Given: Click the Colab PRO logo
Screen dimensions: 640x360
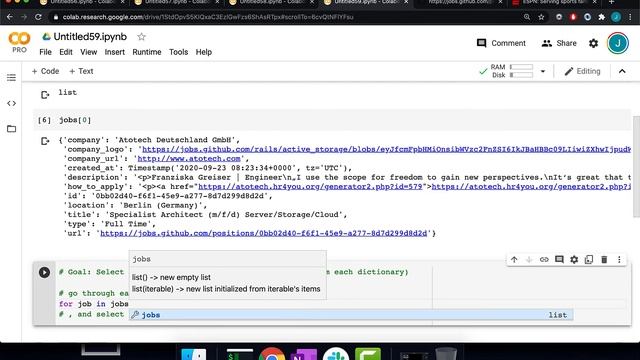Looking at the screenshot, I should [x=19, y=42].
